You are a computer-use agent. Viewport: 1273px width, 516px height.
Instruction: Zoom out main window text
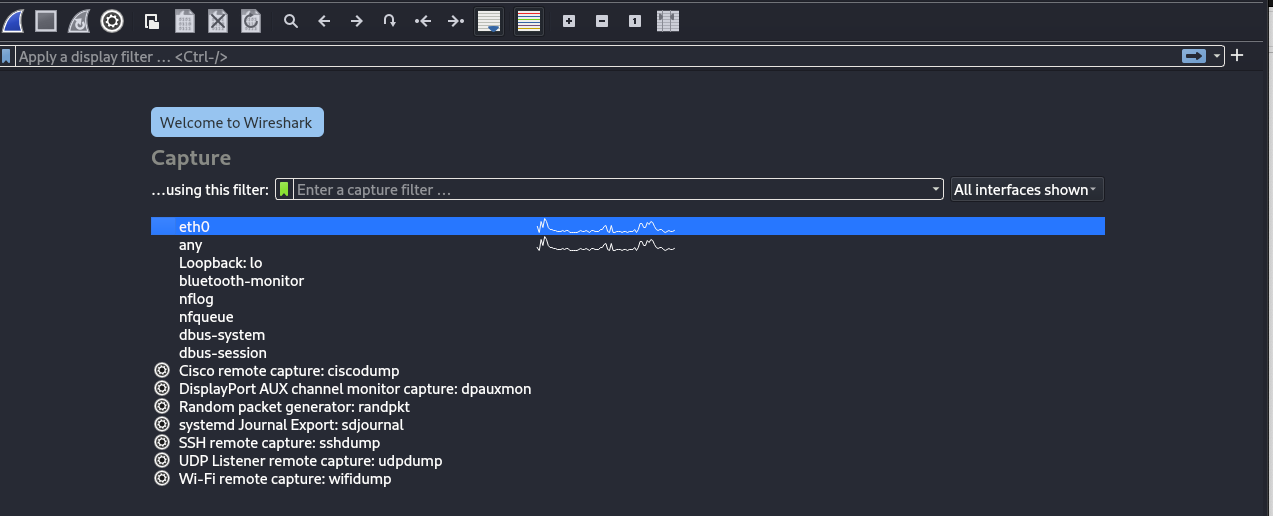click(x=602, y=20)
